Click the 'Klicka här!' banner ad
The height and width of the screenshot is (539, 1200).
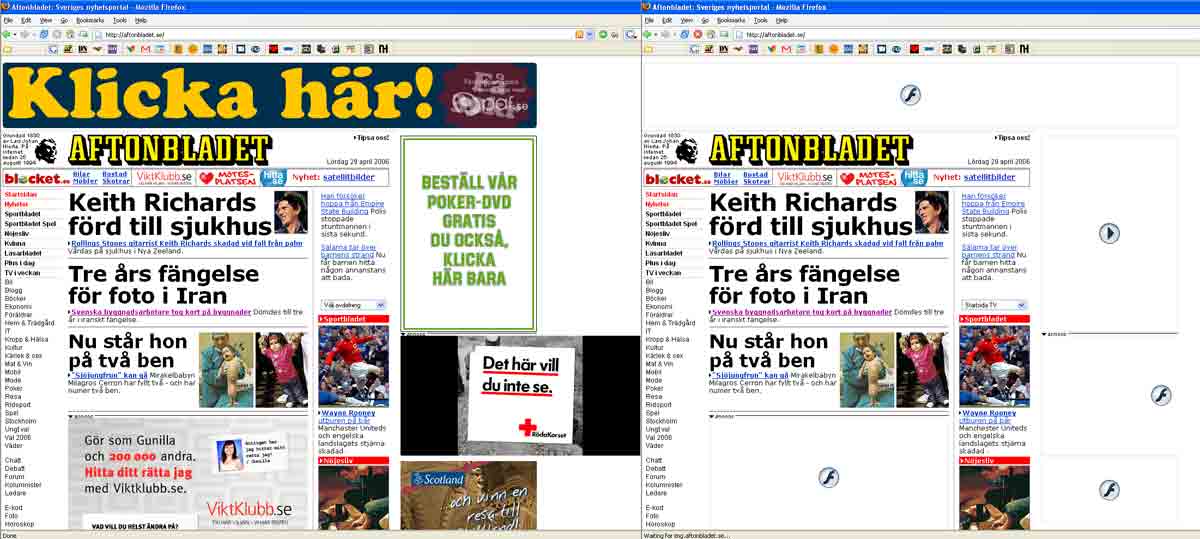click(x=269, y=95)
